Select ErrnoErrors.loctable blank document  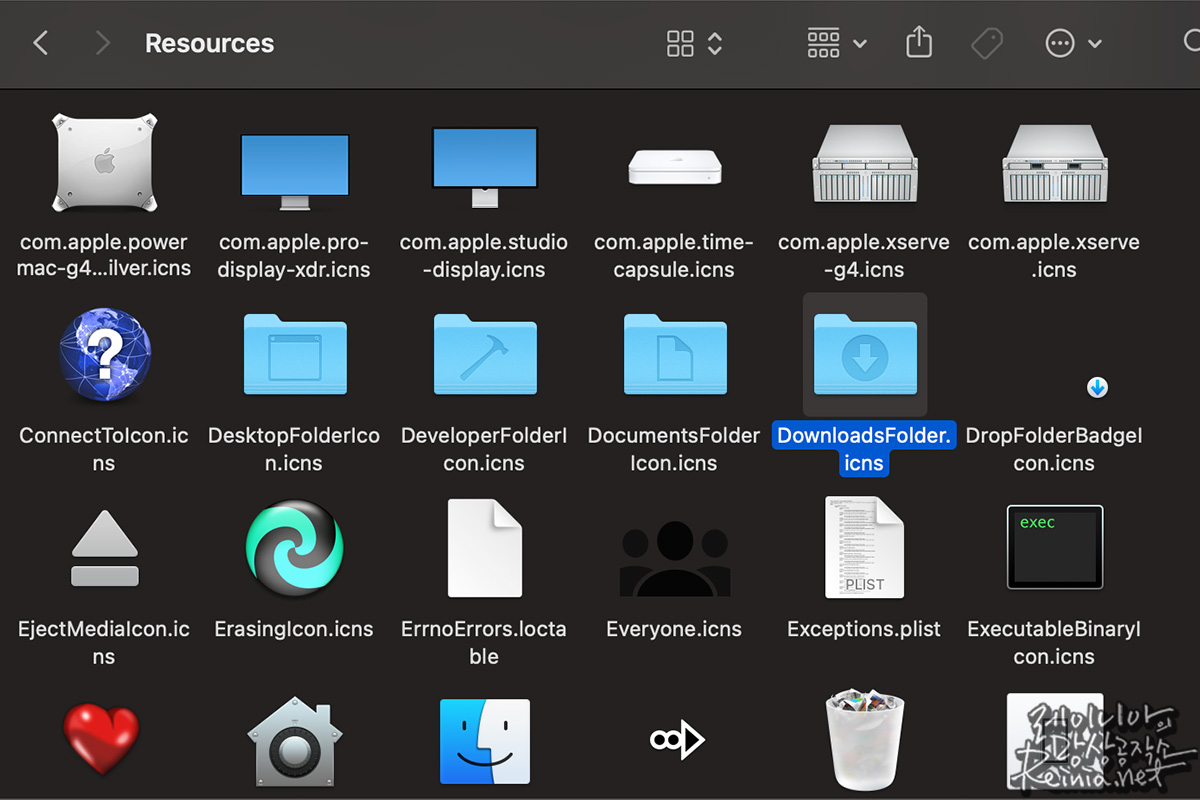pyautogui.click(x=484, y=548)
